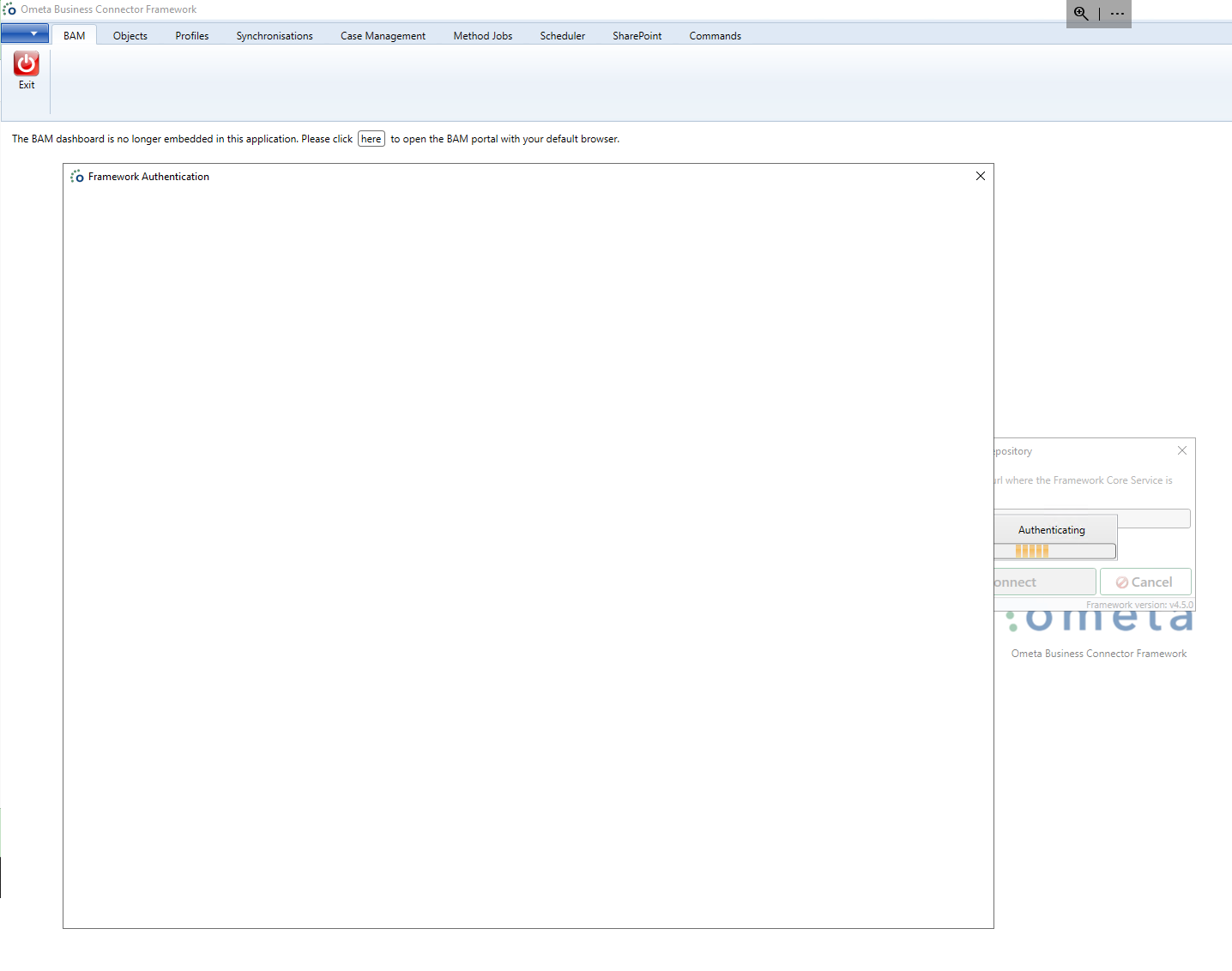Select the SharePoint tab
Viewport: 1232px width, 971px height.
click(x=637, y=35)
